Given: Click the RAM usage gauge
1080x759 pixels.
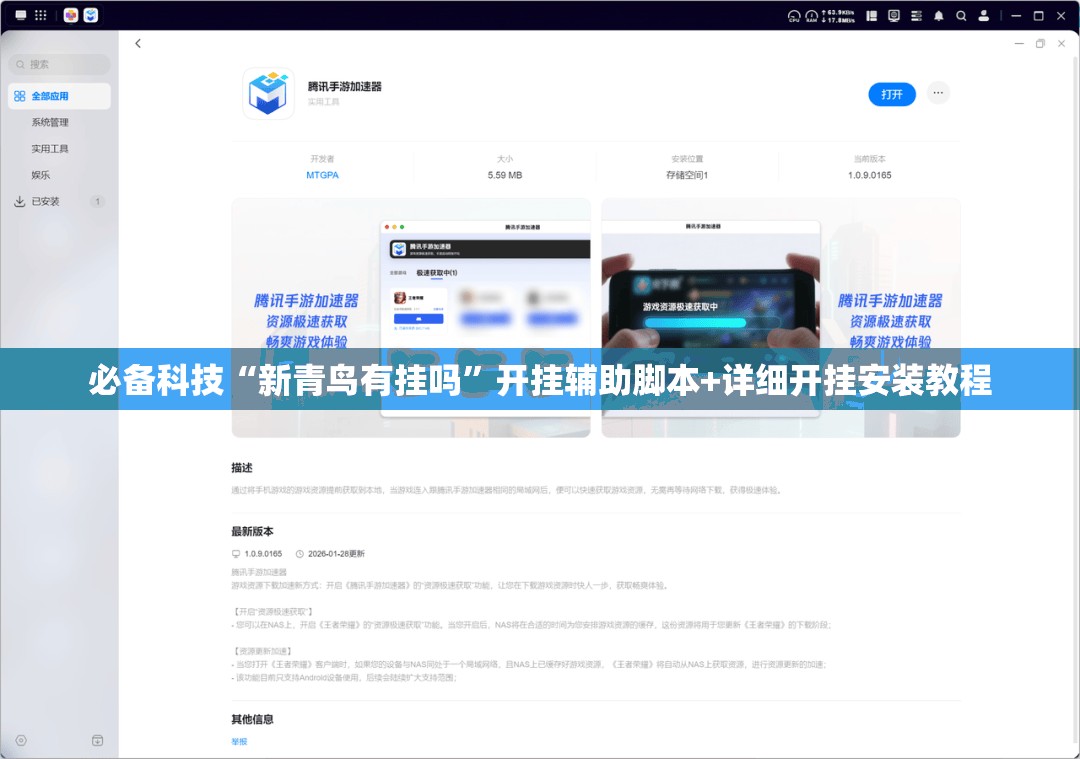Looking at the screenshot, I should tap(811, 16).
